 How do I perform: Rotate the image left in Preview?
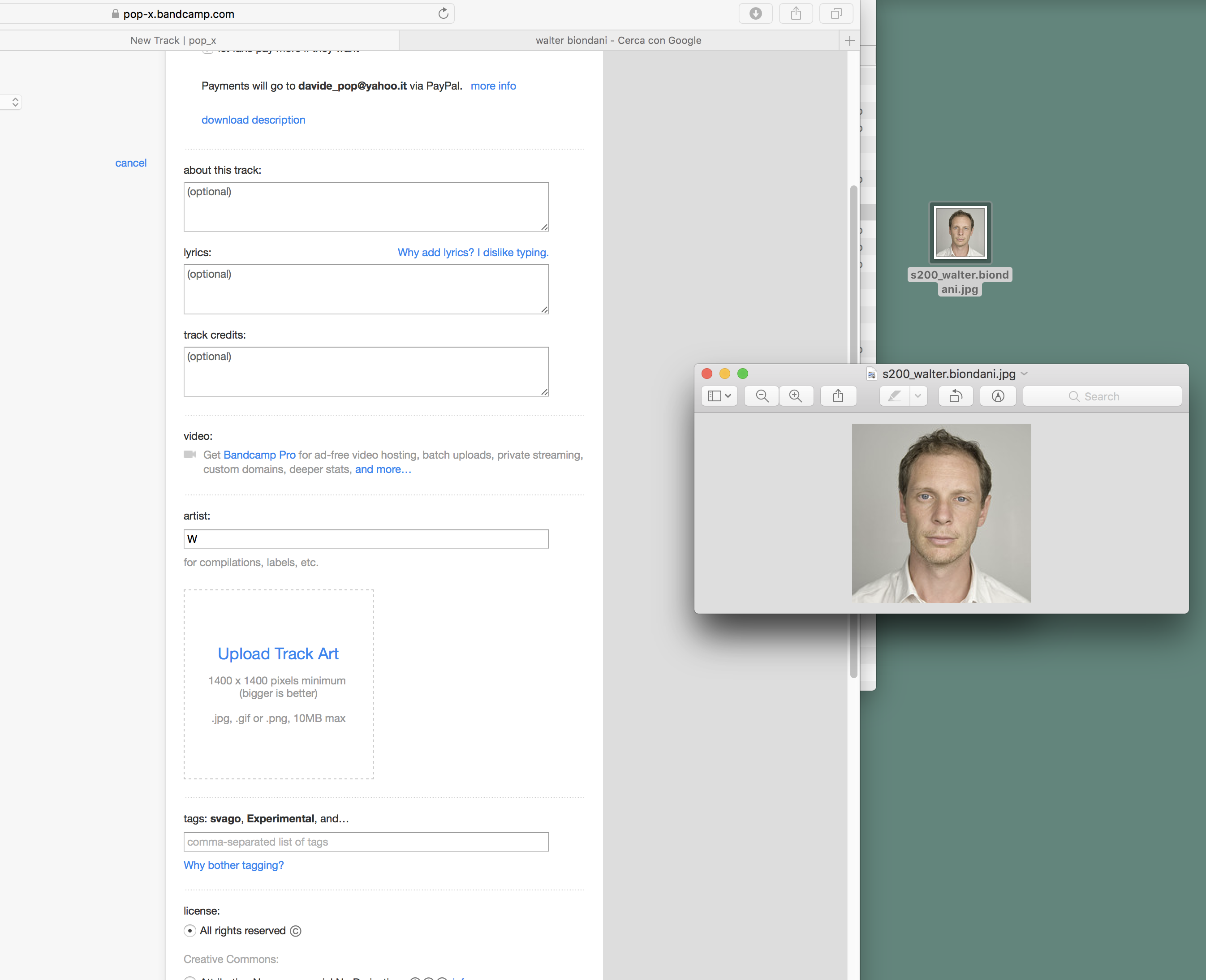tap(955, 396)
